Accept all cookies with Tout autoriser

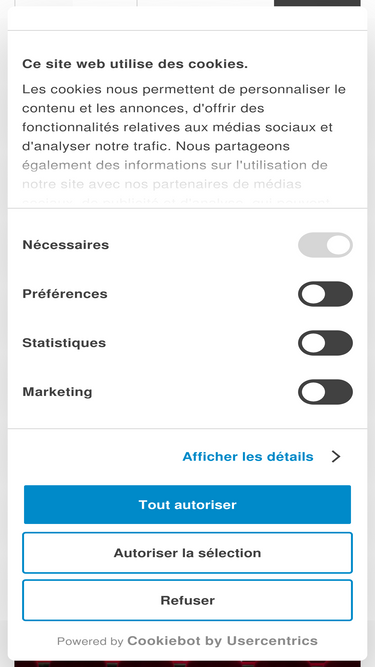click(188, 505)
